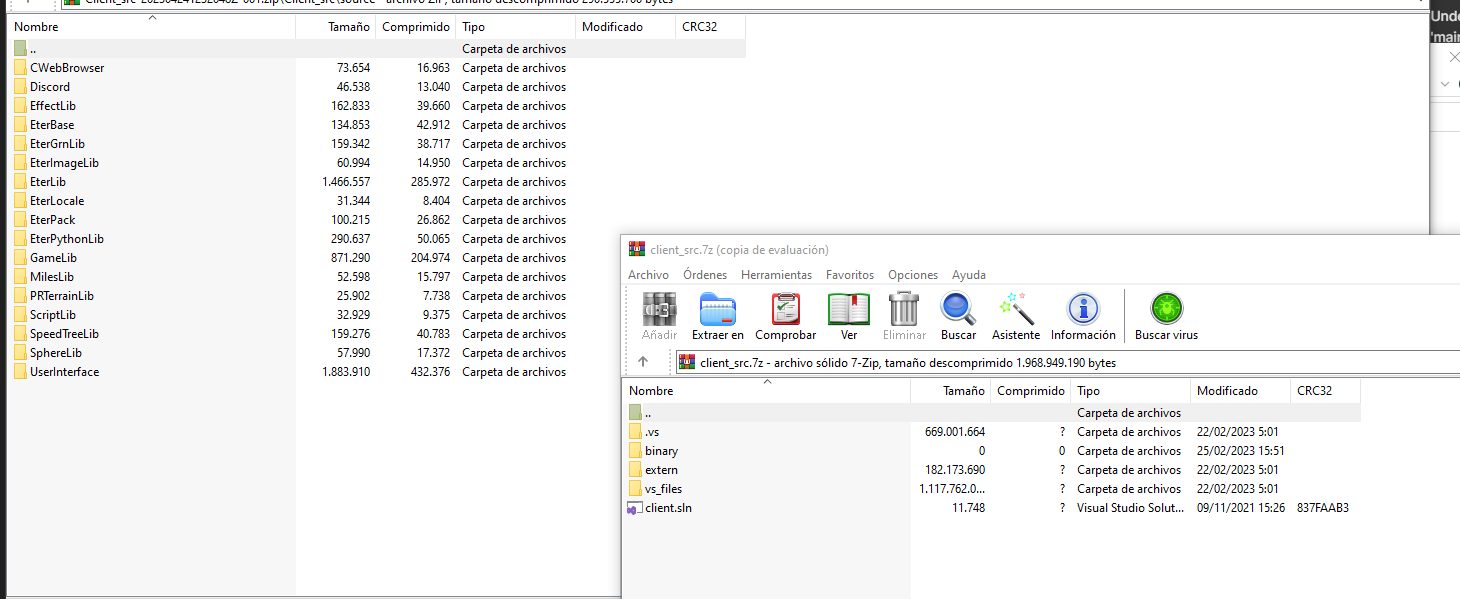Image resolution: width=1460 pixels, height=599 pixels.
Task: Open the Opciones menu
Action: click(x=913, y=275)
